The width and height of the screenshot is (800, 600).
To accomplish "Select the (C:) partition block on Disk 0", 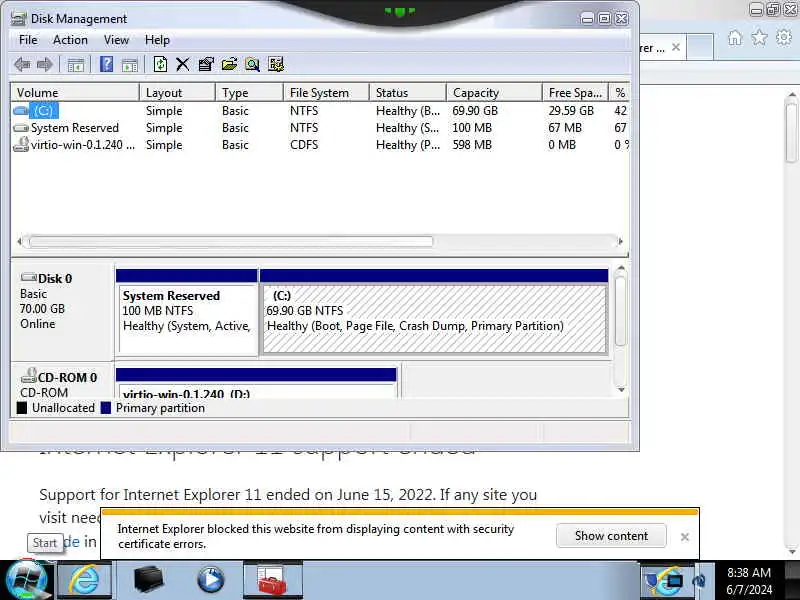I will [x=434, y=312].
